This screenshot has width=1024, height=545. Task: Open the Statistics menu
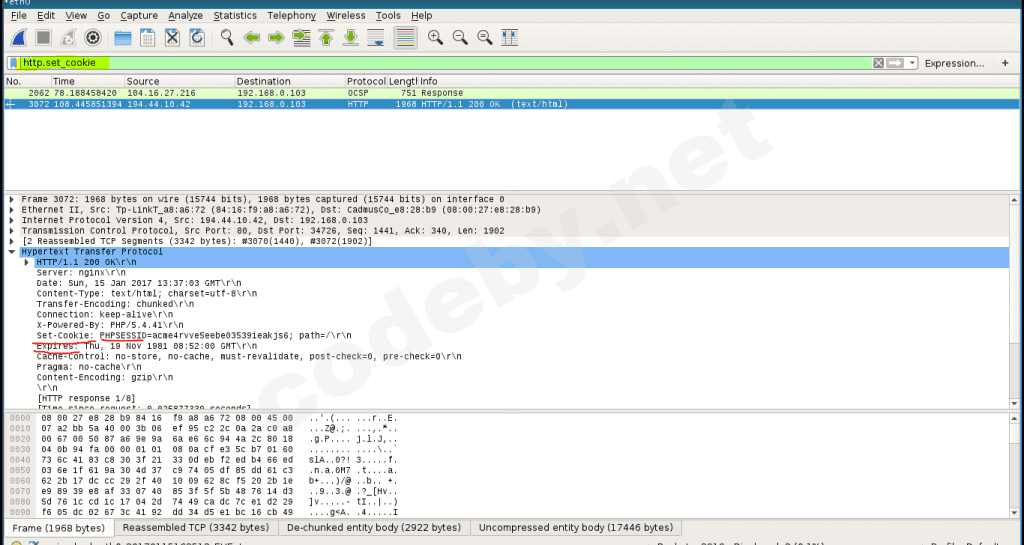point(235,15)
